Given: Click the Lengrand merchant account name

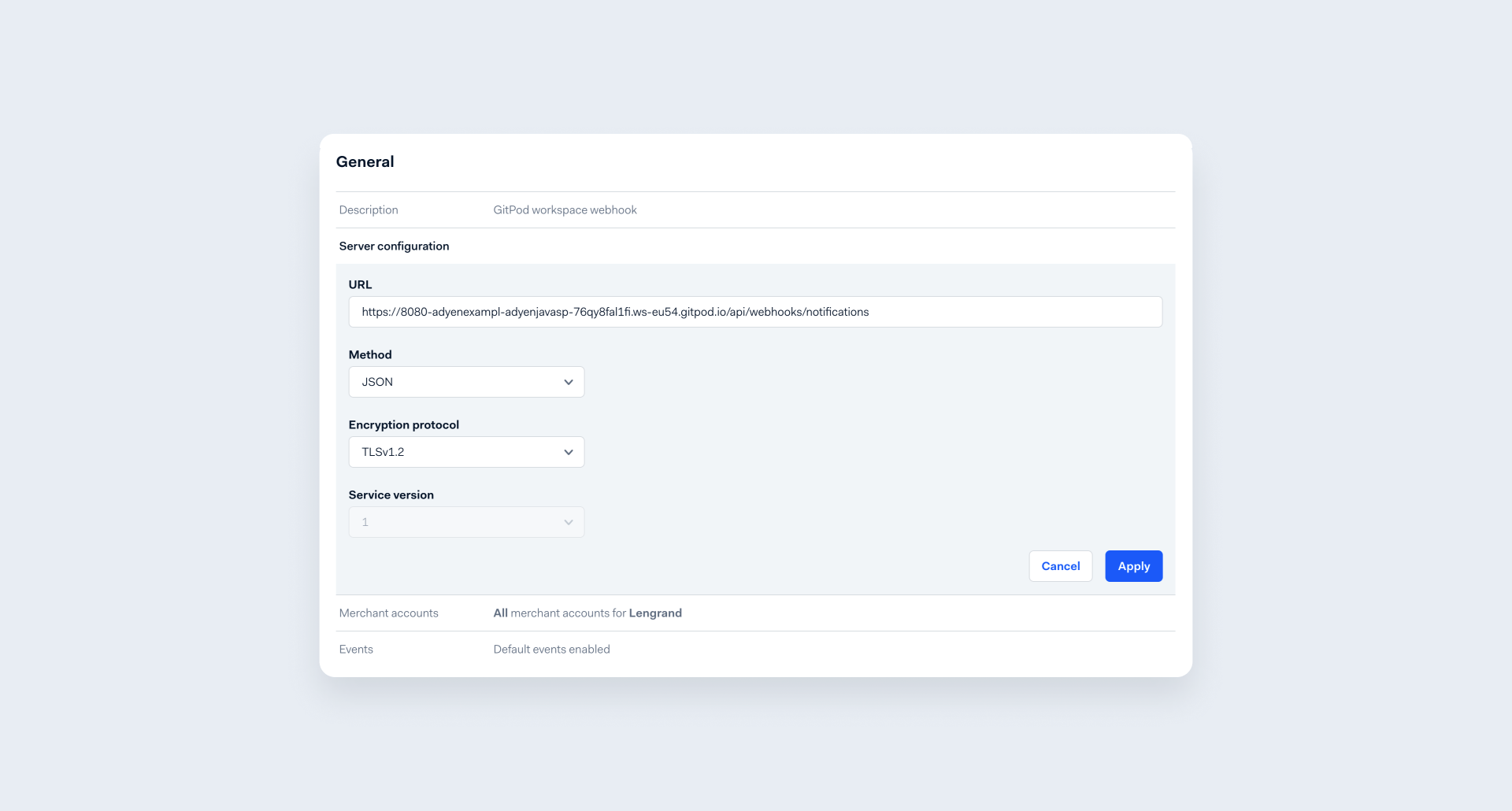Looking at the screenshot, I should [x=655, y=613].
